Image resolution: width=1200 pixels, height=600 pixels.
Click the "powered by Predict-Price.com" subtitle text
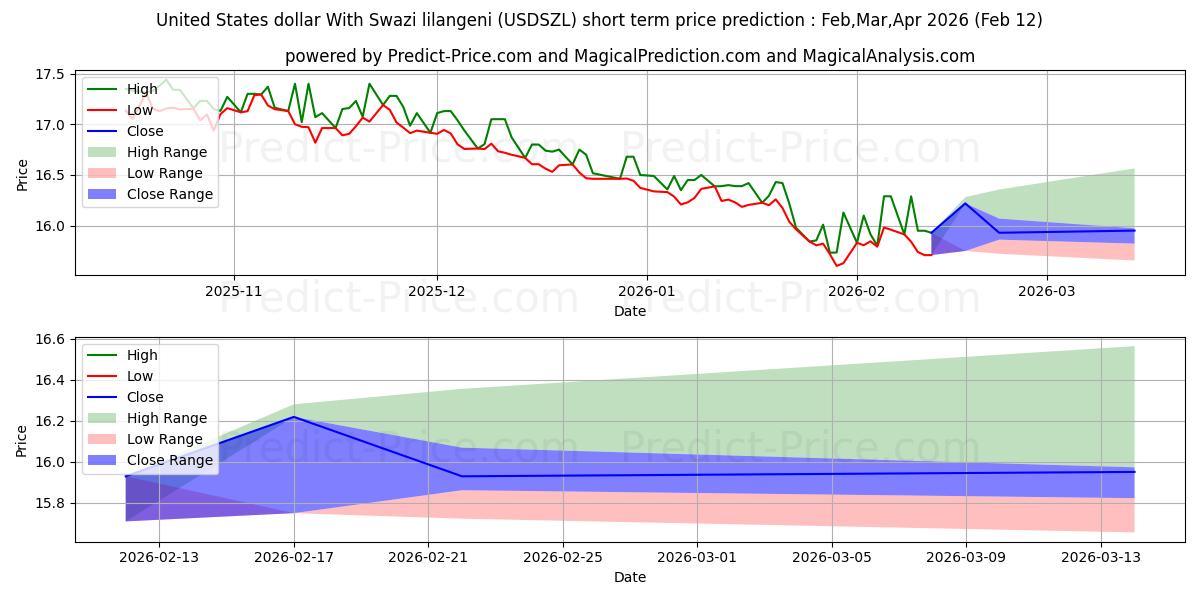[x=630, y=56]
